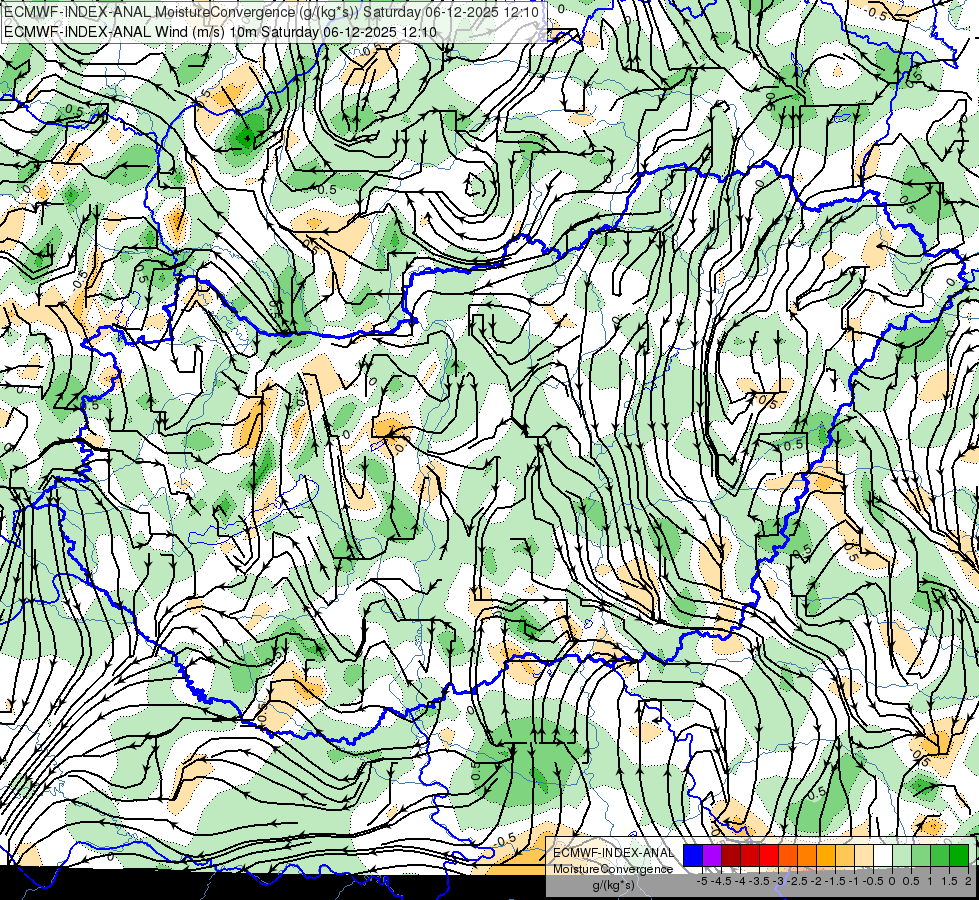Click the -4 legend tick label
979x900 pixels.
tap(740, 881)
